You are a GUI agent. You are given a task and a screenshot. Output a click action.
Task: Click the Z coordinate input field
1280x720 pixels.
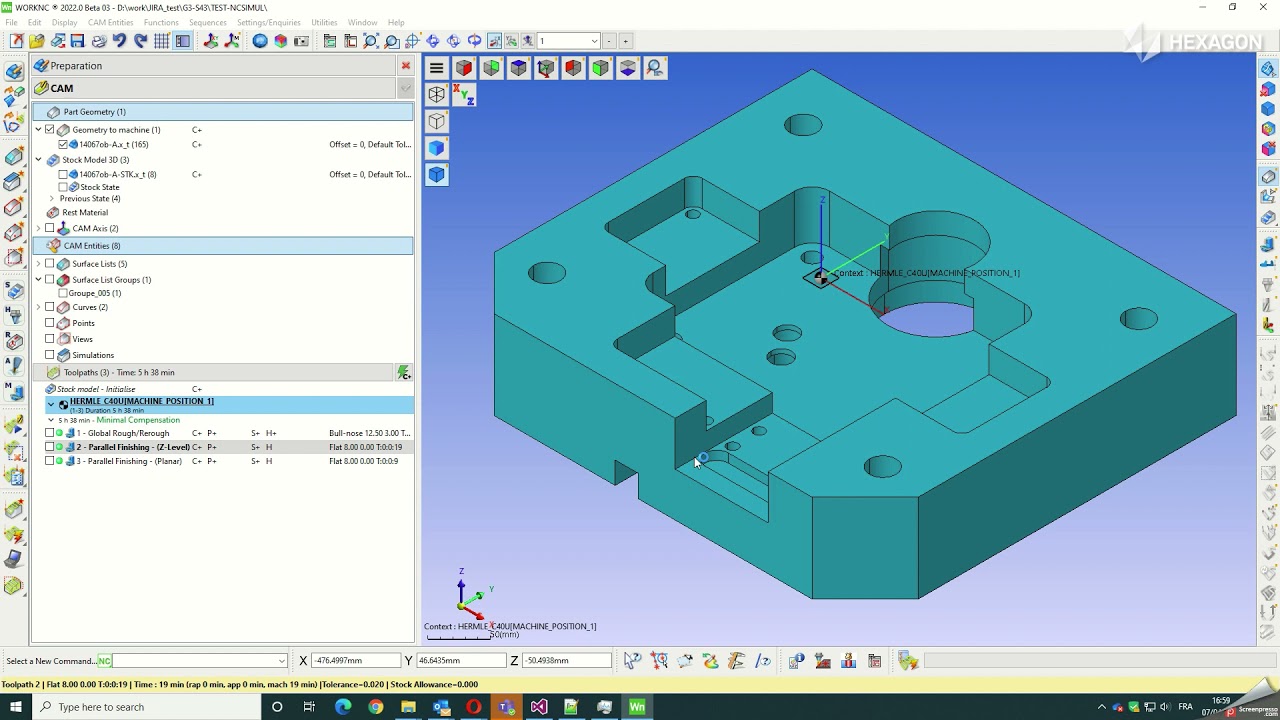[x=566, y=661]
